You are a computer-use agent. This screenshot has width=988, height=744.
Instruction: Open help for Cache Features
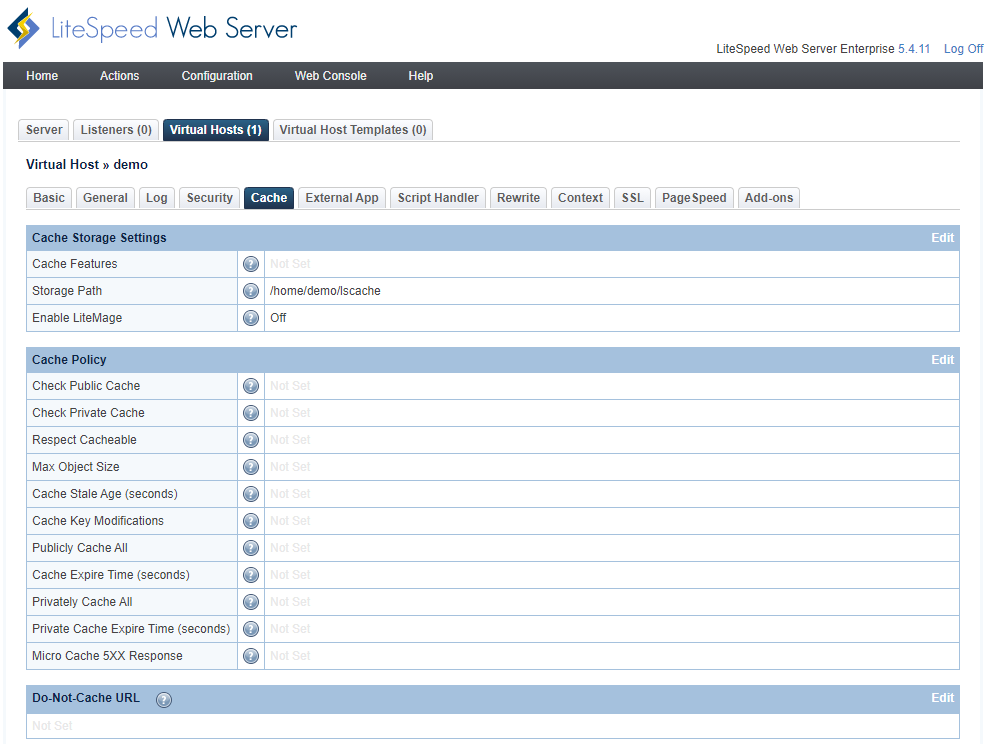251,264
